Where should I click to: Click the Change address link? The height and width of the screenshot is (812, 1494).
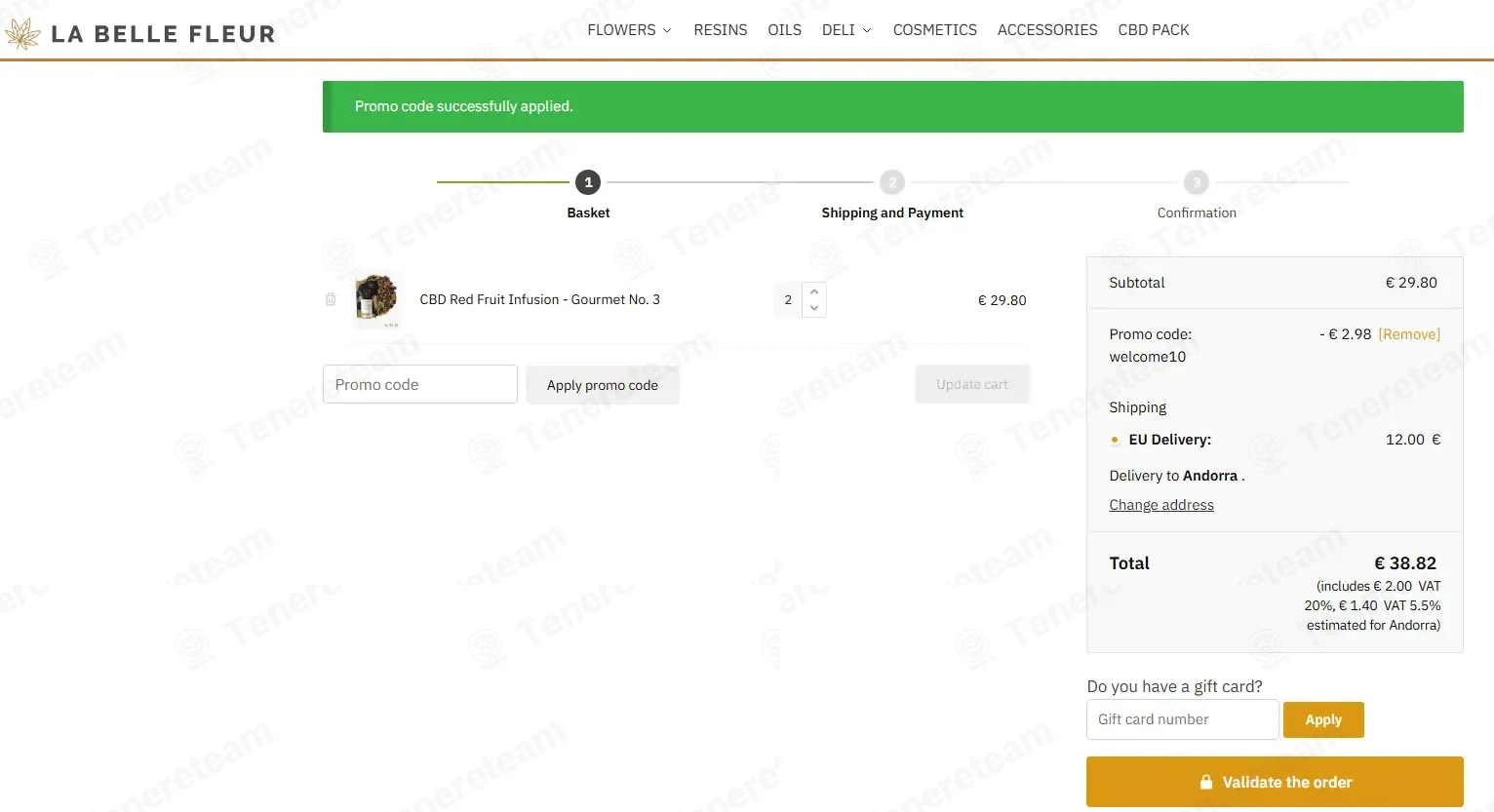1160,505
